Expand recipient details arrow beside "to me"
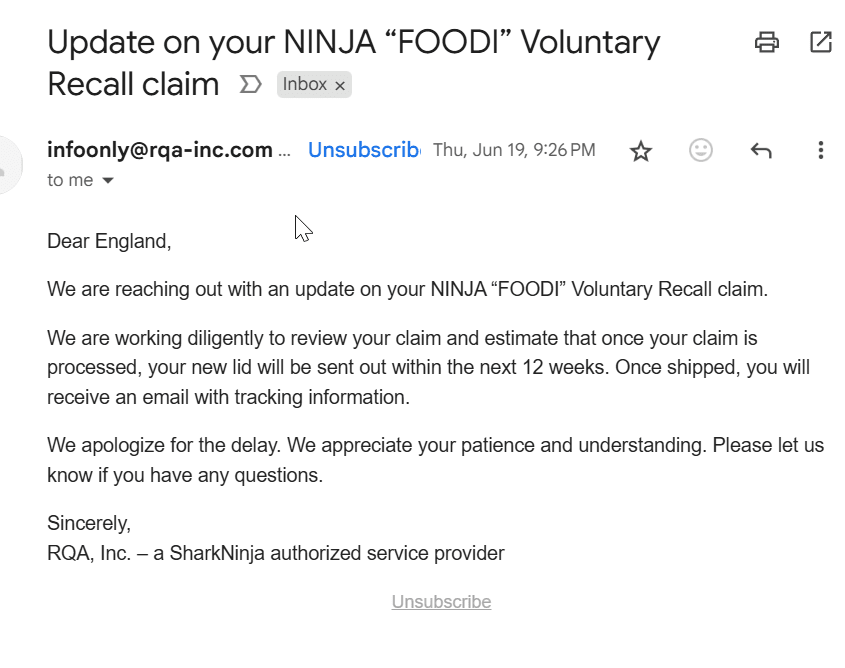 [108, 181]
